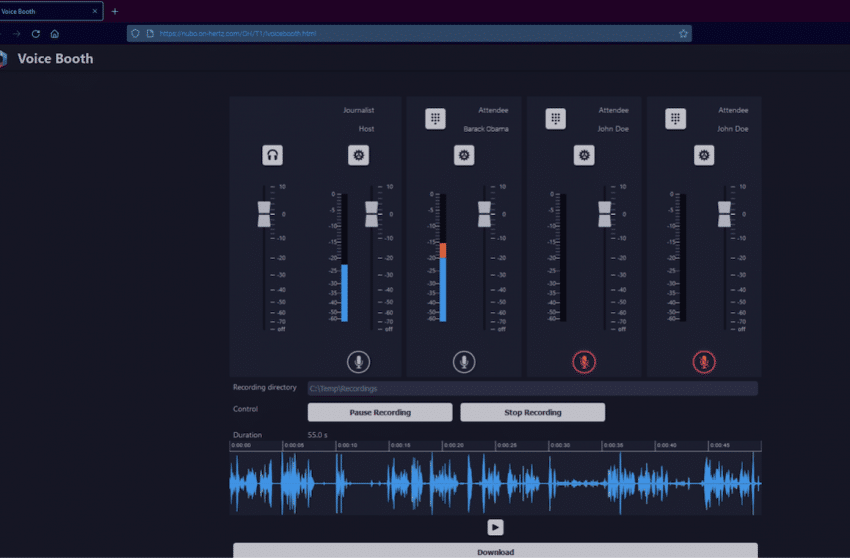This screenshot has width=850, height=560.
Task: Click the Pause Recording button
Action: (380, 412)
